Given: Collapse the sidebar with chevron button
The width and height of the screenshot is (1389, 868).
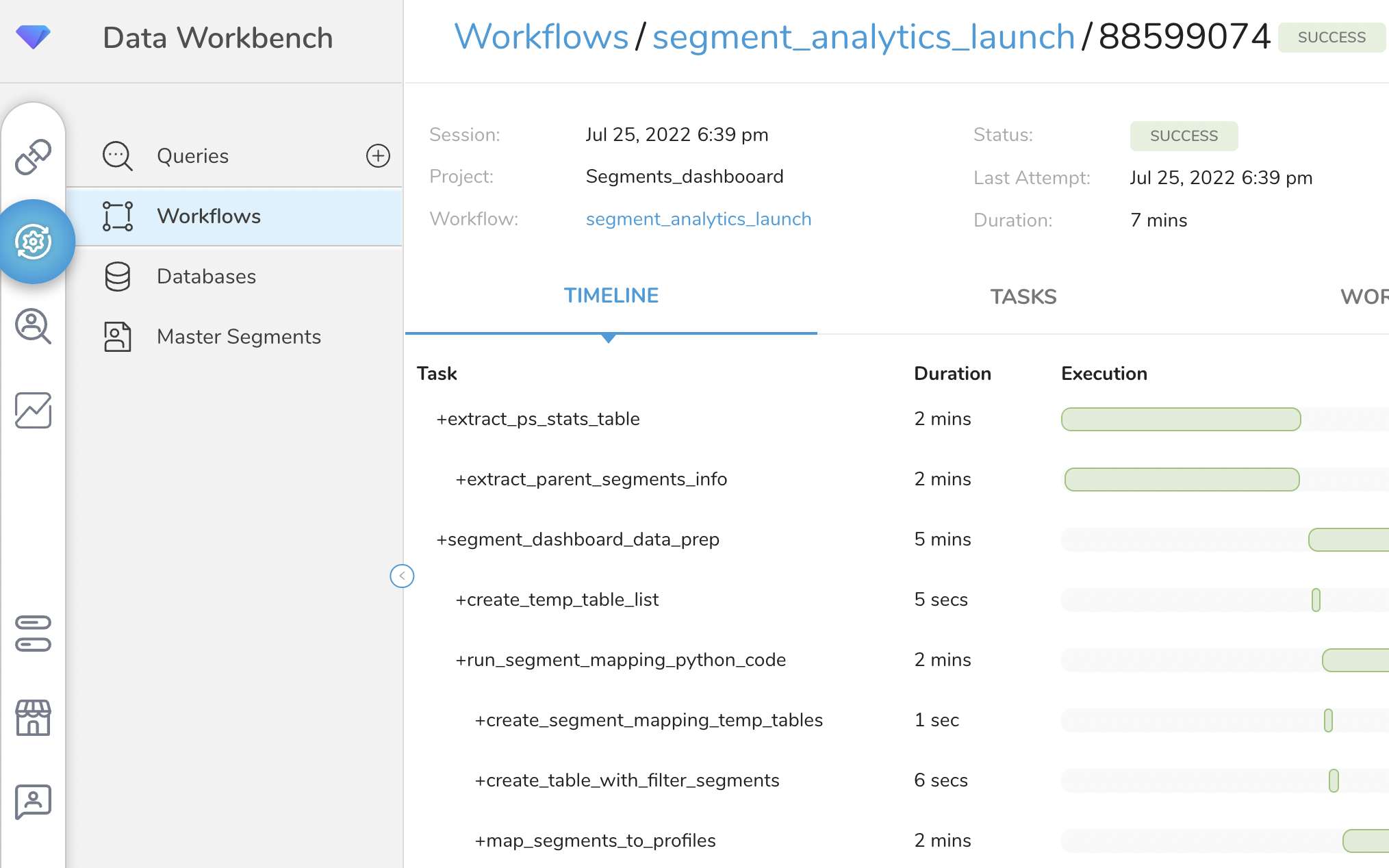Looking at the screenshot, I should click(x=402, y=576).
